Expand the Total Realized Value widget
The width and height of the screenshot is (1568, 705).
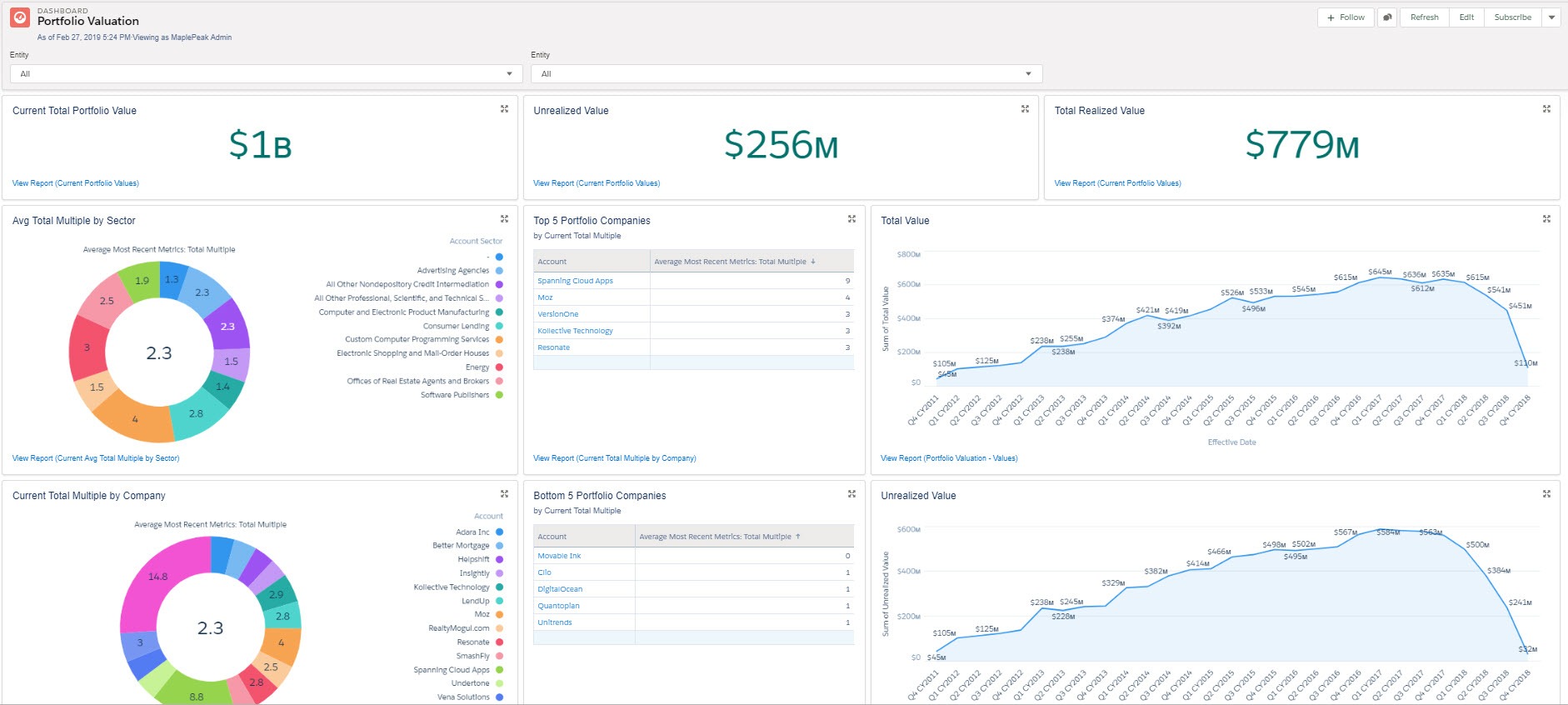tap(1546, 109)
